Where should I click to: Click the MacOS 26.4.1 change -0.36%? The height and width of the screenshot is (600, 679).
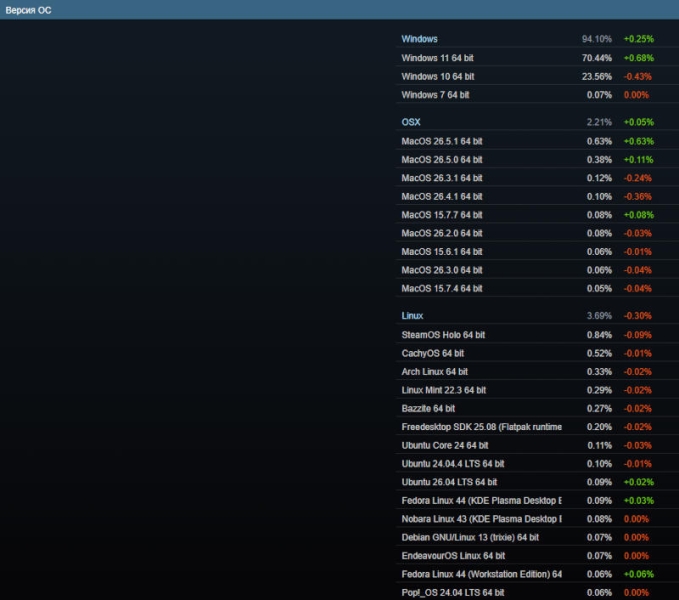coord(637,197)
